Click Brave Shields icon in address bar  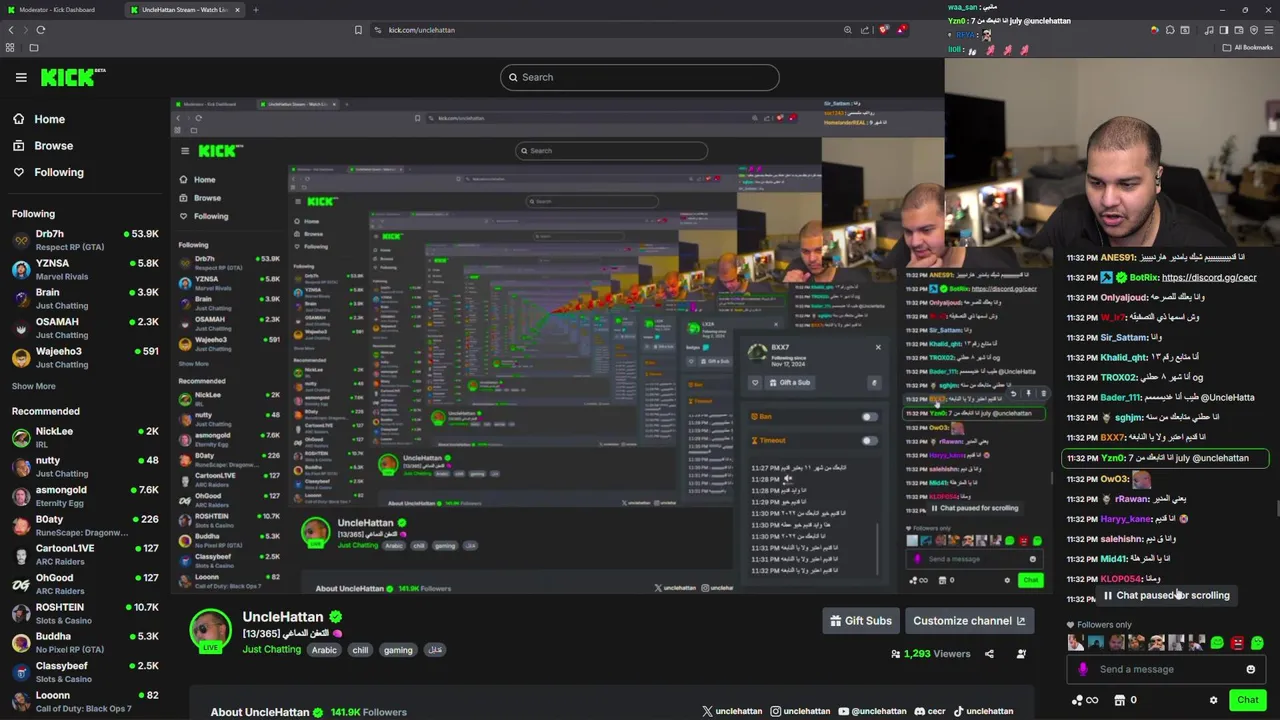[883, 30]
